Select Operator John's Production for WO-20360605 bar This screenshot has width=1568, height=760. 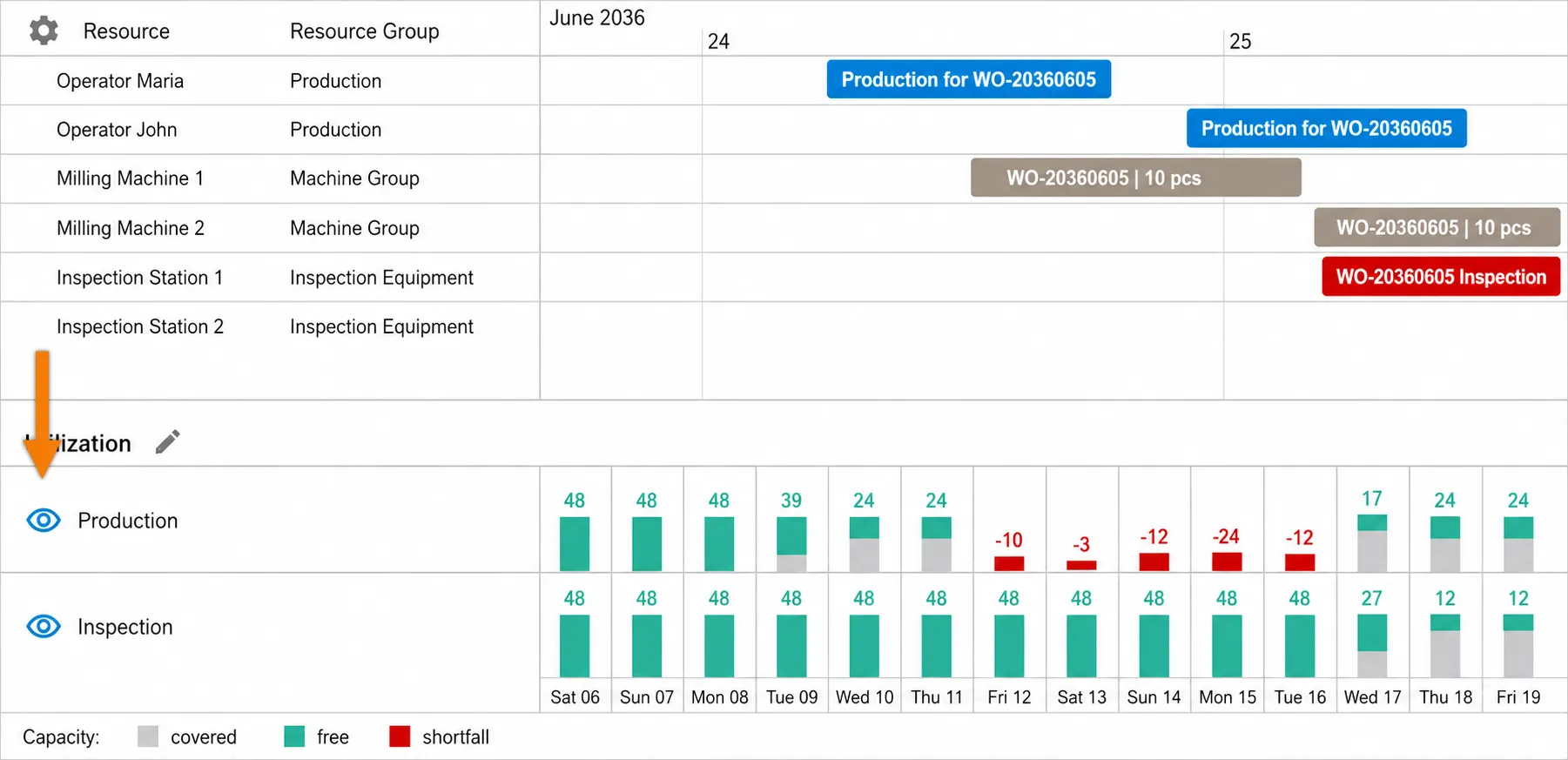pos(1326,128)
